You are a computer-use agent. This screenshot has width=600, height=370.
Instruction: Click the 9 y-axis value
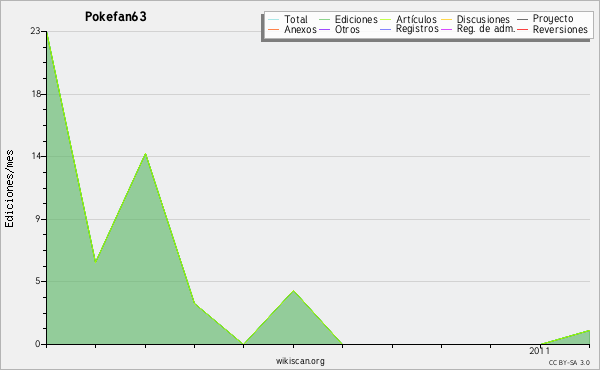pos(38,219)
